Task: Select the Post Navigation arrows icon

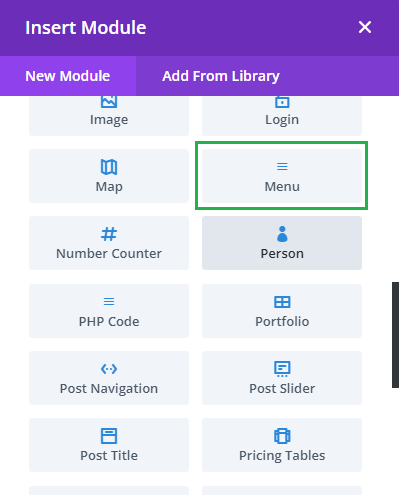Action: coord(109,369)
